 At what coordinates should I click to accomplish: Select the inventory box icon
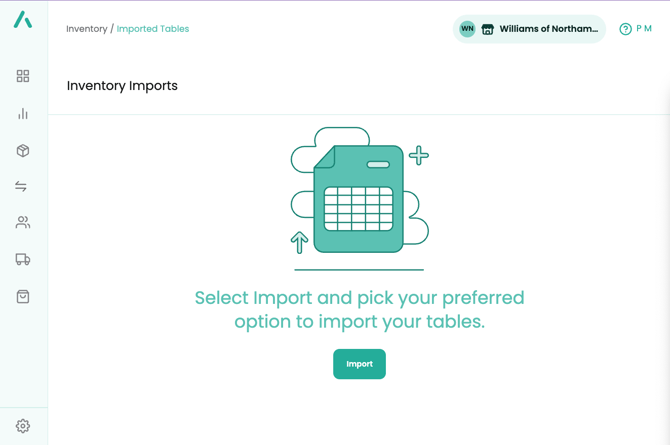23,151
